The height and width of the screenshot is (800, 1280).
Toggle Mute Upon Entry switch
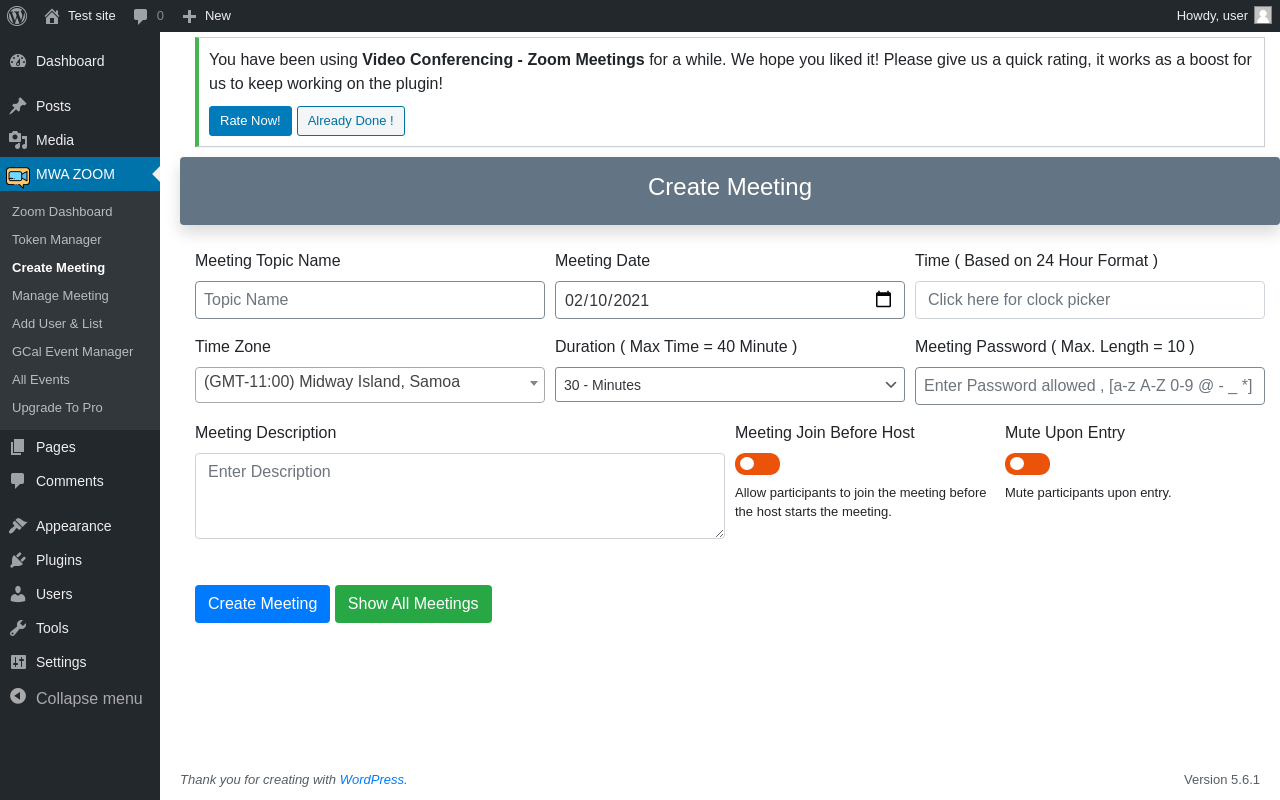[x=1027, y=464]
